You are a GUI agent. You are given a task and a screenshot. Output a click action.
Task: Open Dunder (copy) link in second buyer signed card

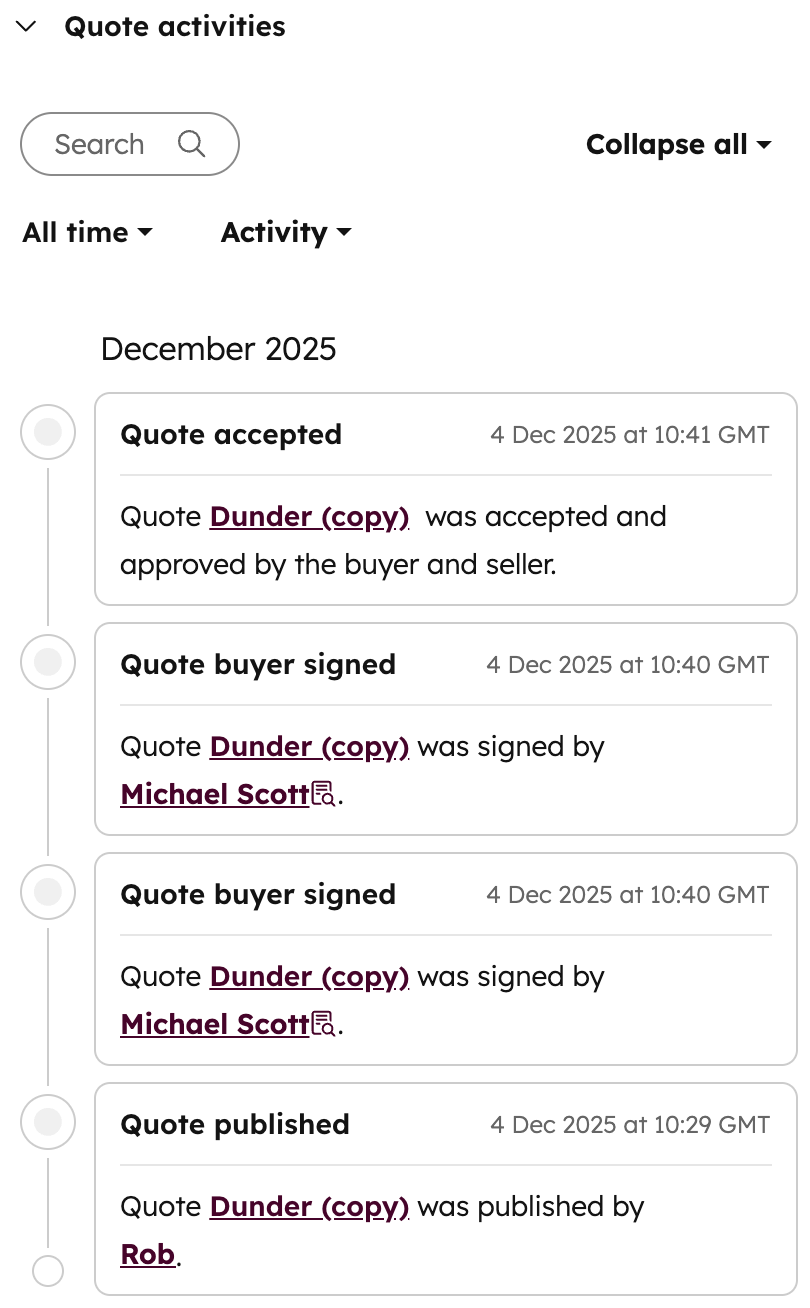pos(309,977)
